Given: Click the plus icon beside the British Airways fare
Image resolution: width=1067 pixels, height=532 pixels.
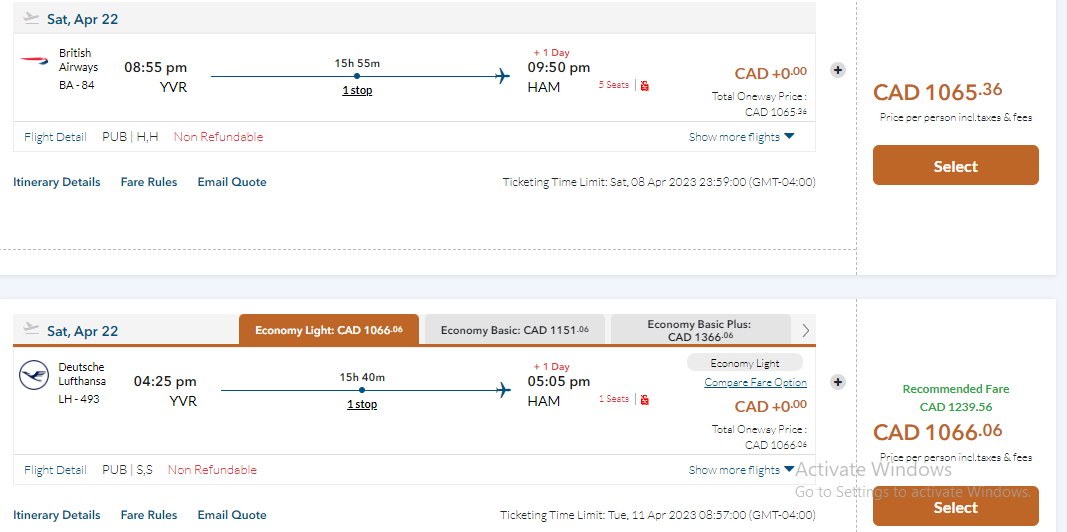Looking at the screenshot, I should pyautogui.click(x=838, y=70).
